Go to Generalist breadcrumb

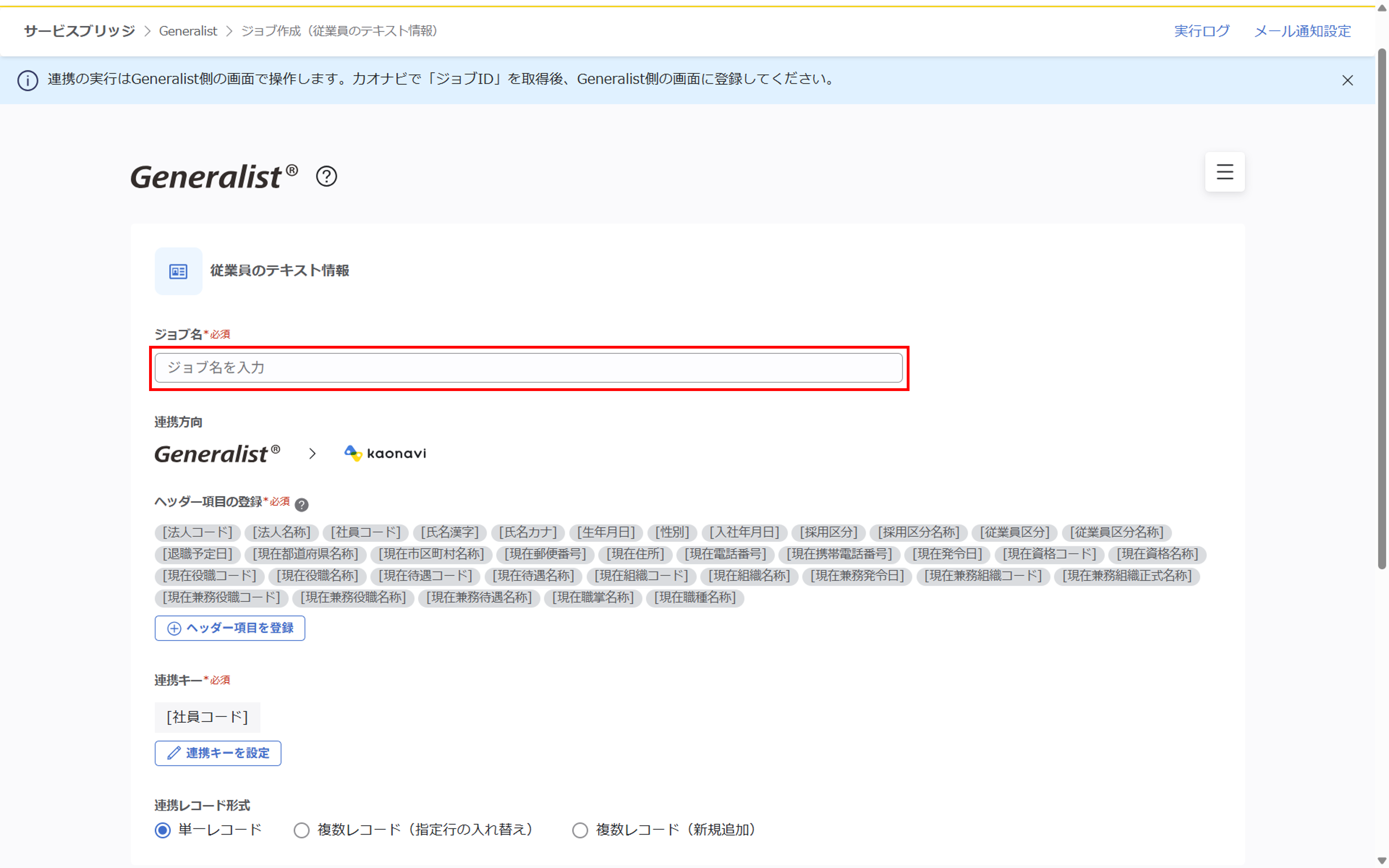coord(188,31)
